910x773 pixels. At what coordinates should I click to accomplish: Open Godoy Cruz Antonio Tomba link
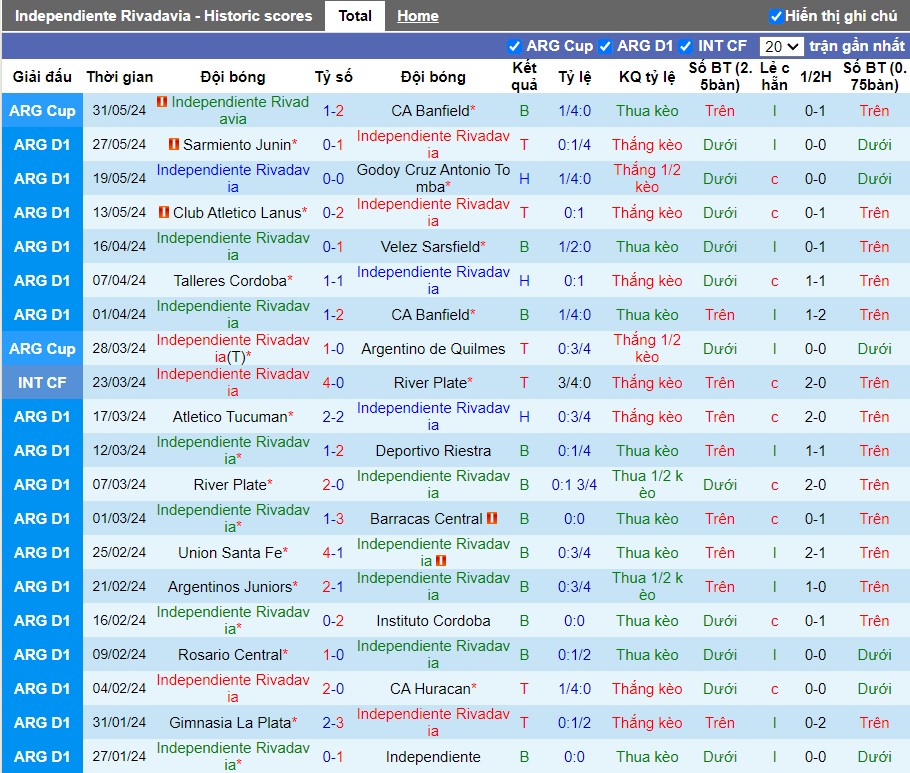pyautogui.click(x=433, y=178)
